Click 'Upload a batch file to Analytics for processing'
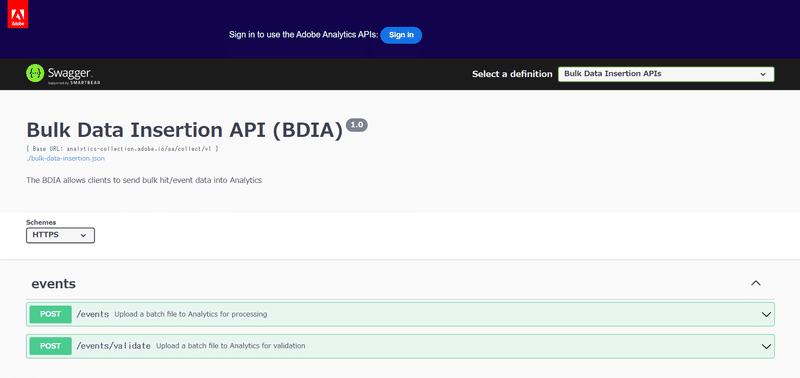800x378 pixels. tap(191, 314)
